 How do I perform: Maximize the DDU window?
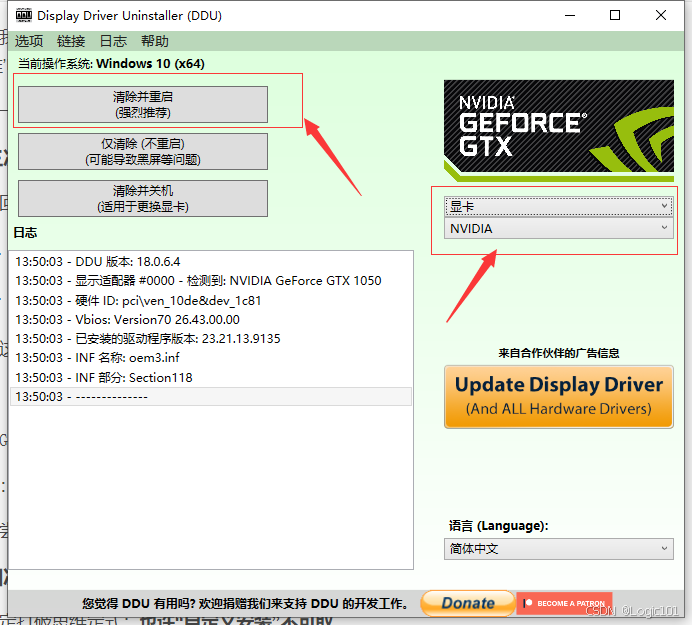coord(615,15)
